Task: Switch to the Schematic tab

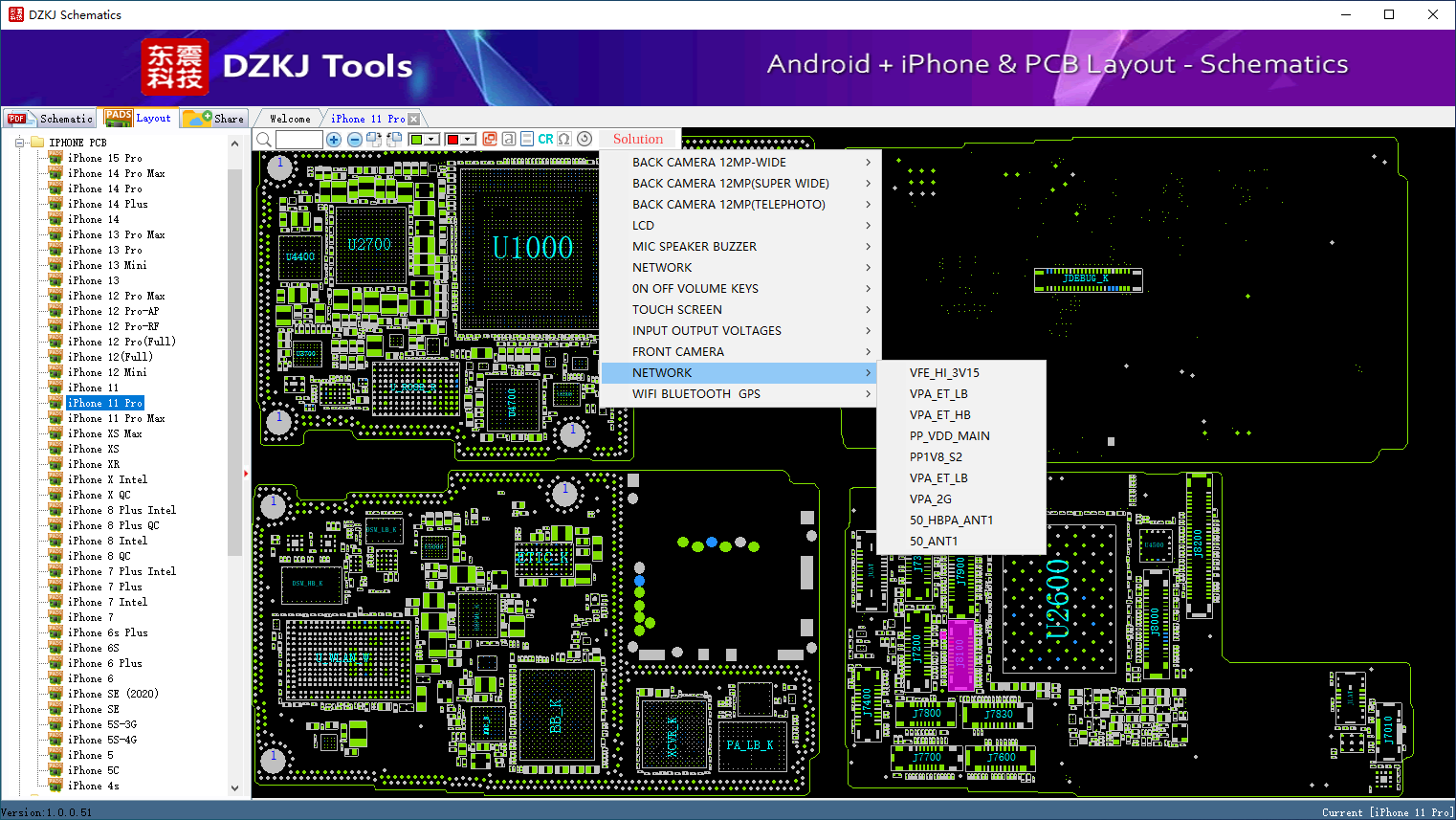Action: click(x=51, y=119)
